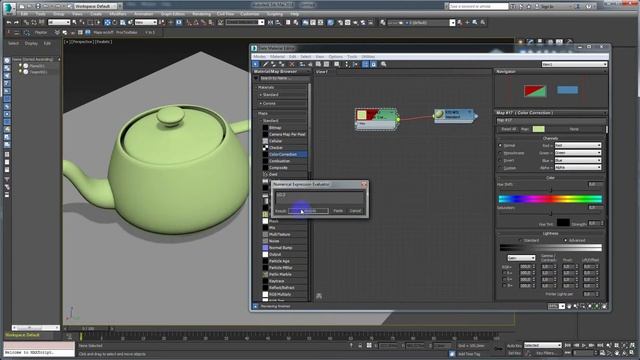
Task: Select the Monochrome channels radio button
Action: click(x=500, y=153)
